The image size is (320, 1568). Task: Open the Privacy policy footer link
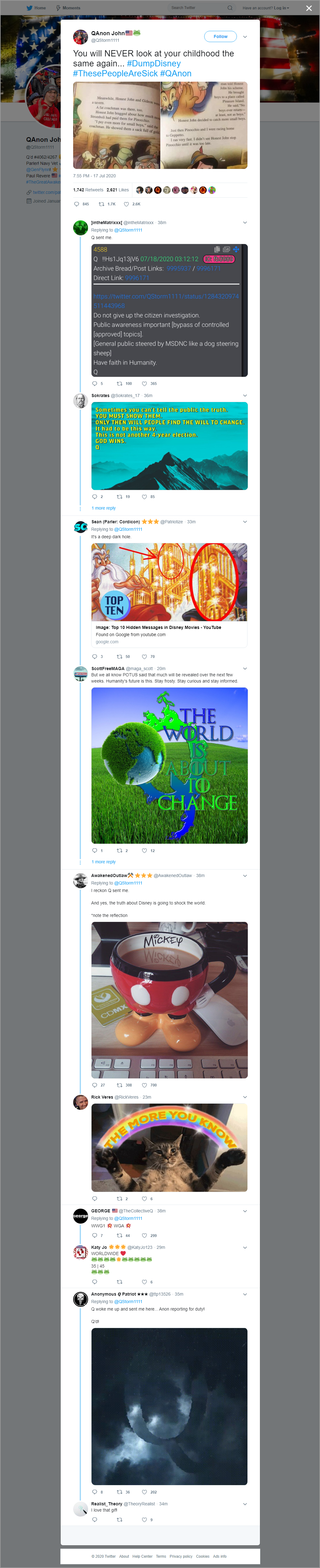click(x=181, y=1556)
